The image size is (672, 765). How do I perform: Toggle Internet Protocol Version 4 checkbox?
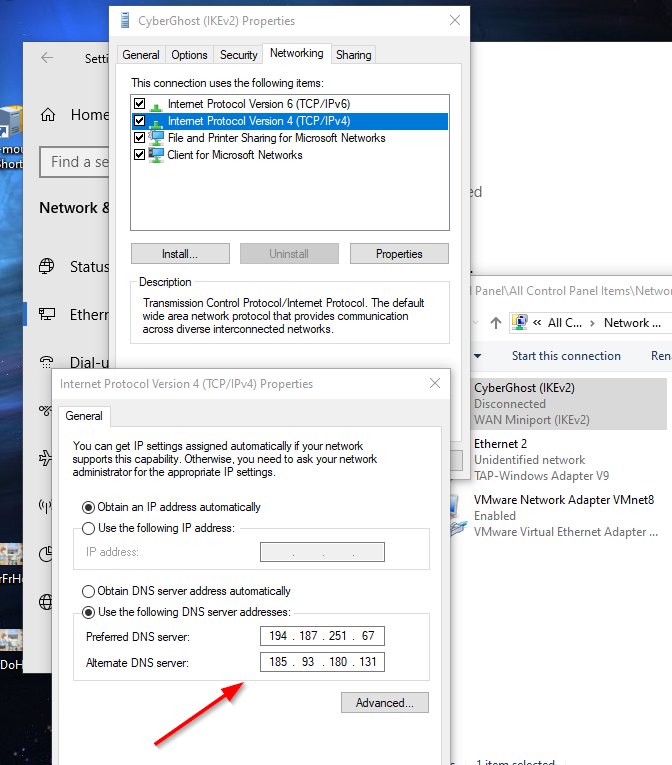click(140, 121)
